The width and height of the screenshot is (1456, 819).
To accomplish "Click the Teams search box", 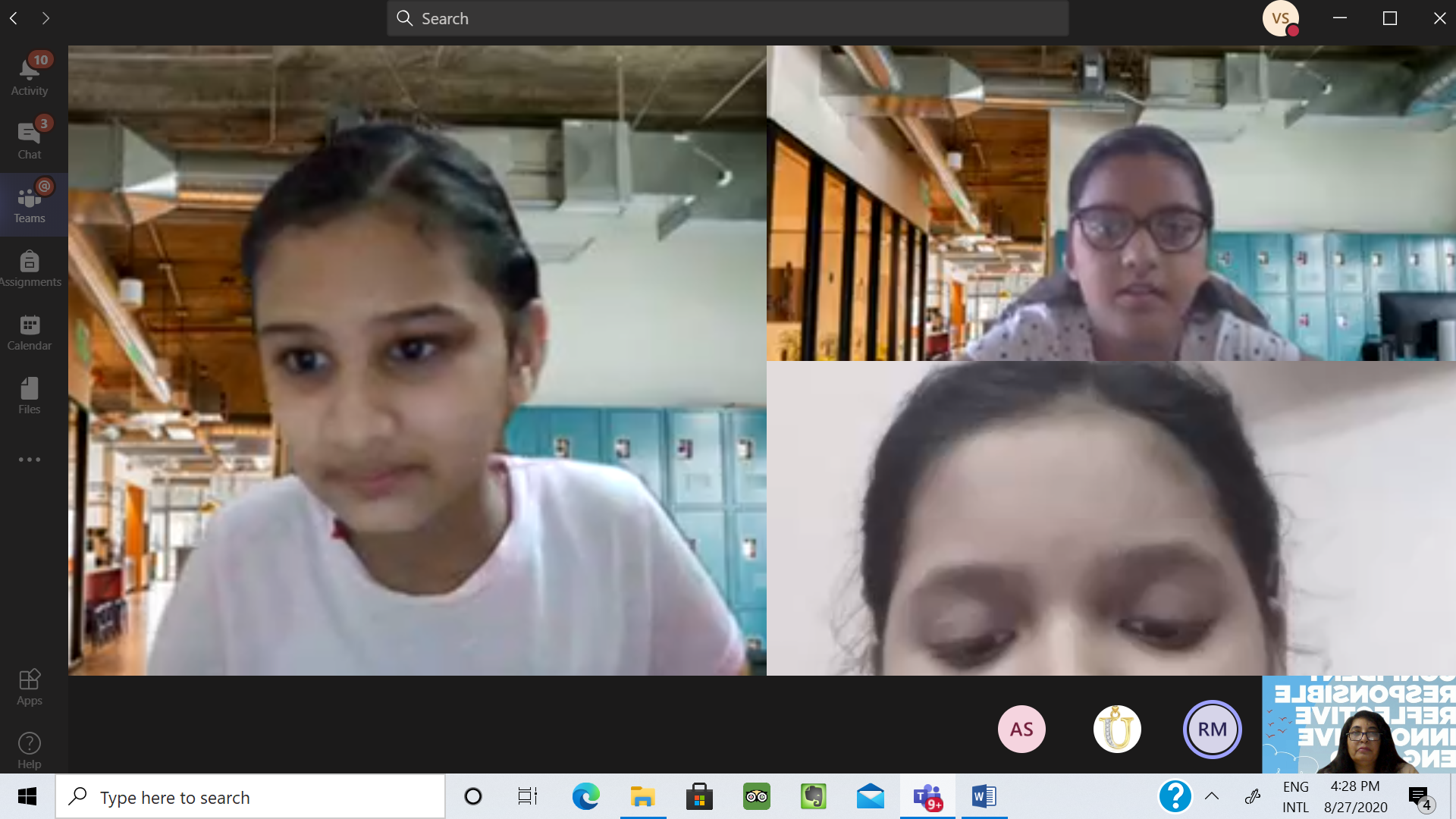I will point(728,18).
